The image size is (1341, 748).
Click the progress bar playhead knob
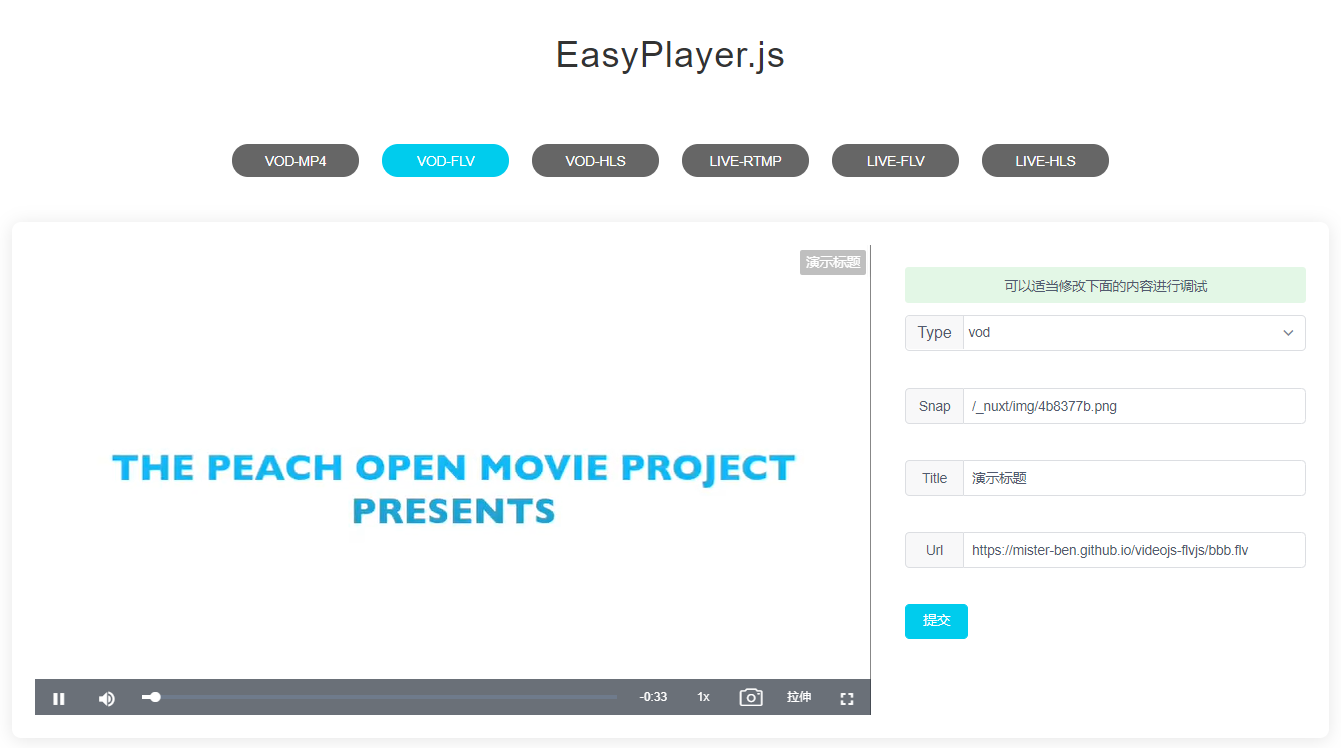pos(155,697)
